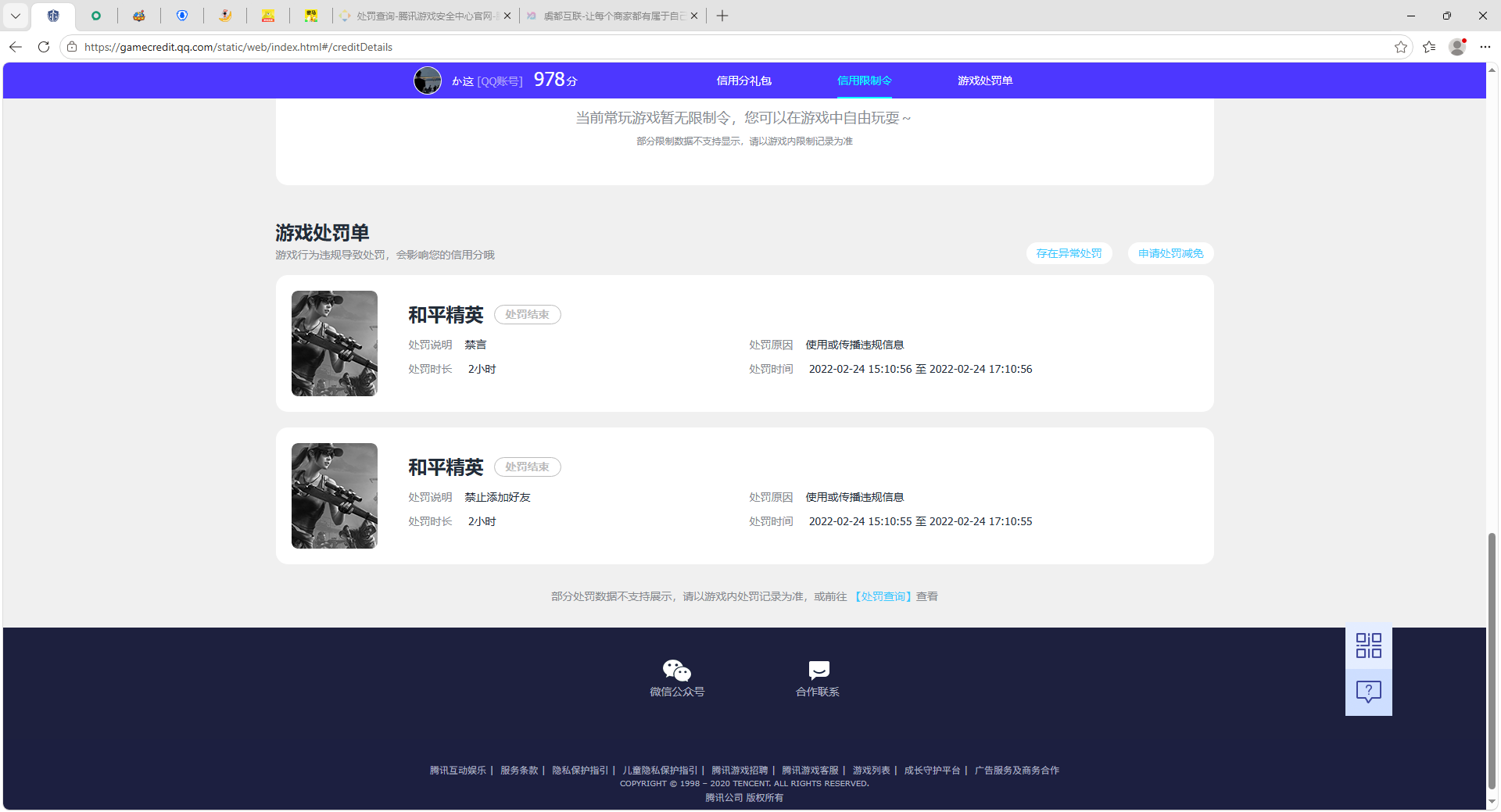
Task: Click the 和平精英 thumbnail on 禁止添加好友 card
Action: [335, 495]
